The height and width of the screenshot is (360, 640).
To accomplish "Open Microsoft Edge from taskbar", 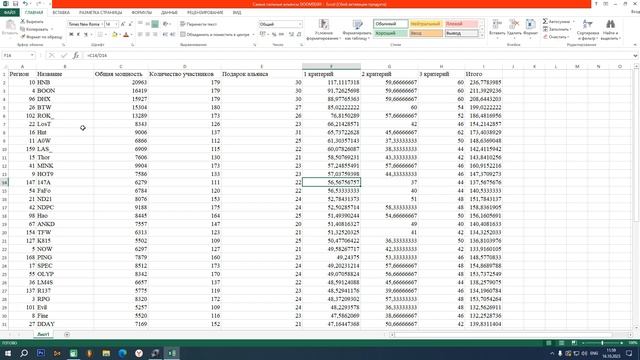I will pyautogui.click(x=122, y=353).
